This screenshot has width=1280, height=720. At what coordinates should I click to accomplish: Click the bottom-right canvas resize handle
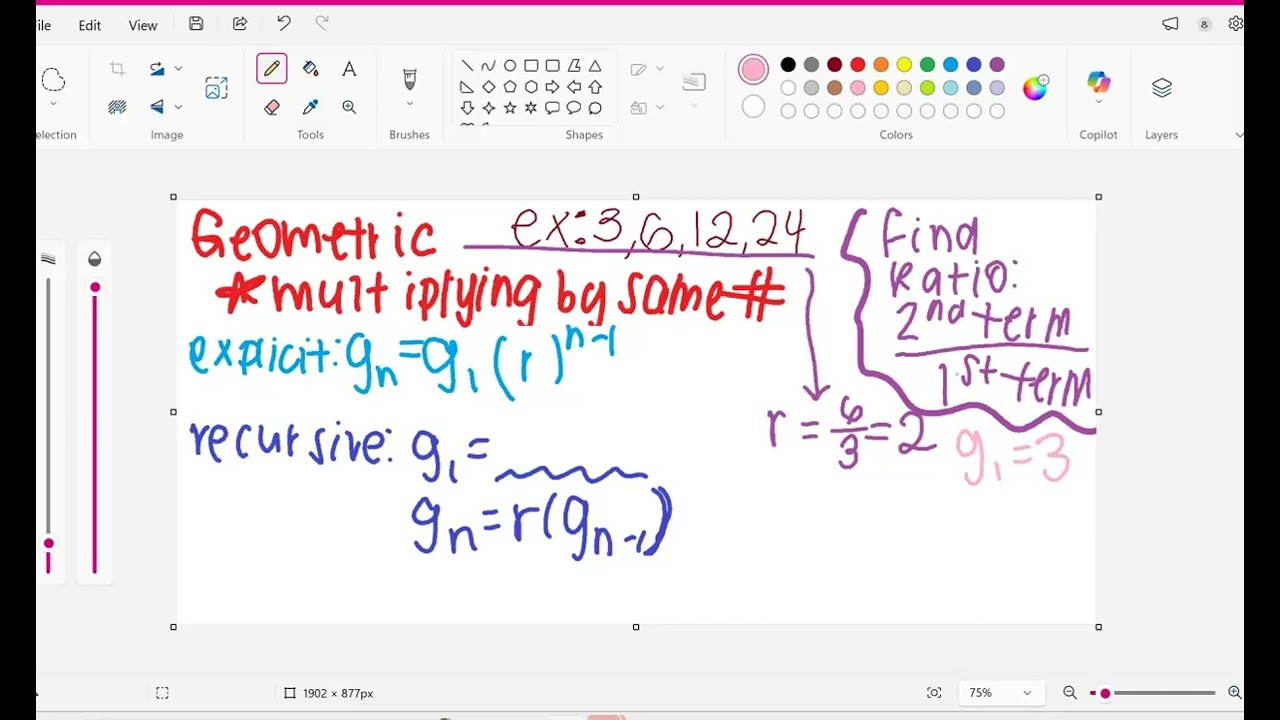1099,627
